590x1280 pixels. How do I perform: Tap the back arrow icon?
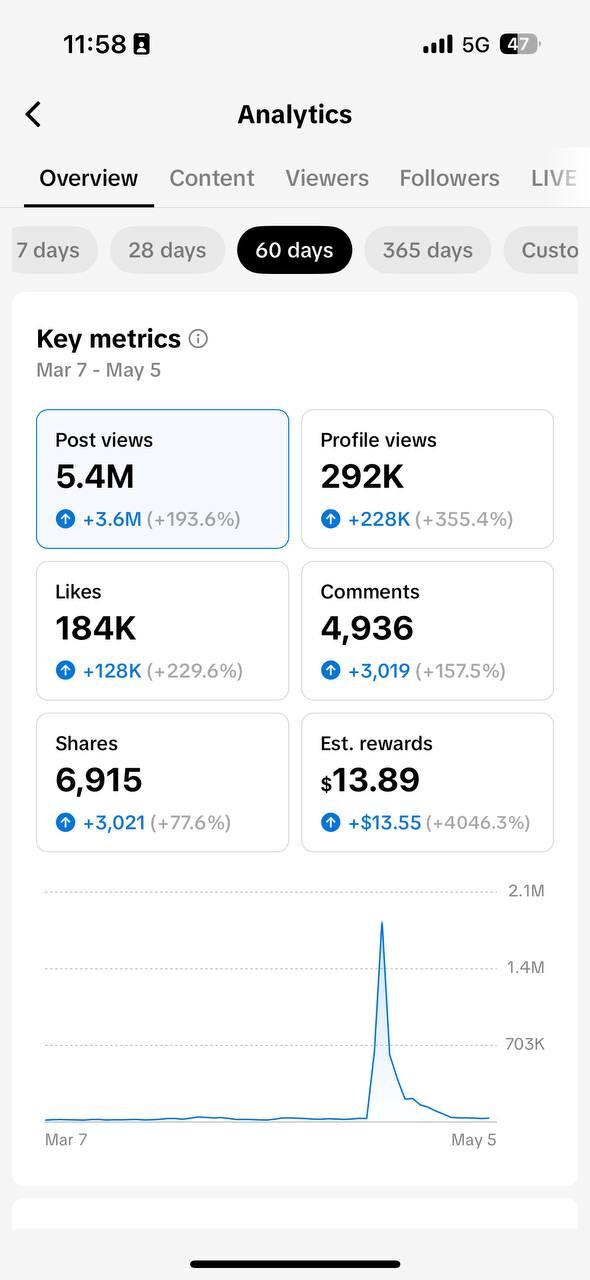33,114
